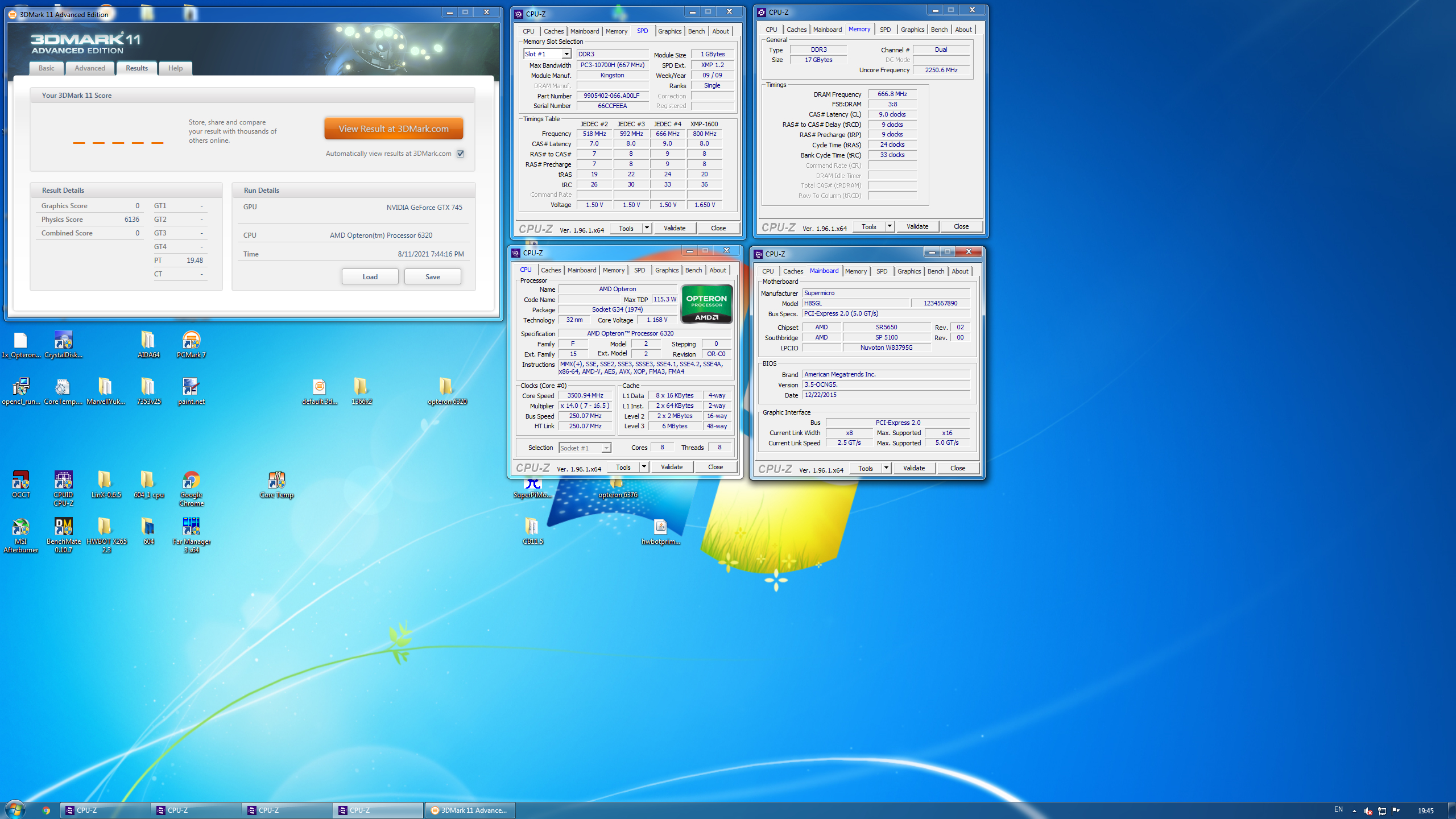Open HWBOT X265 2.3 folder
This screenshot has height=819, width=1456.
click(106, 535)
